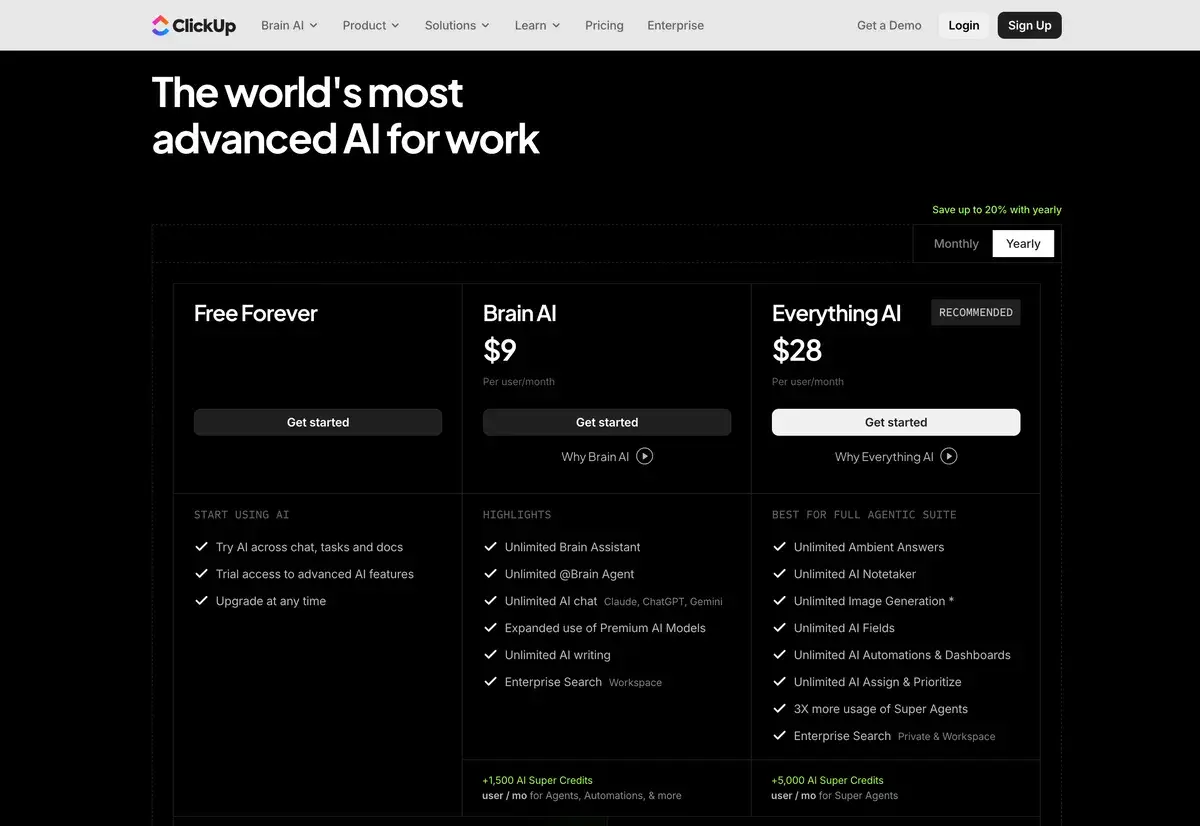Click Claude, ChatGPT, Gemini caption
The width and height of the screenshot is (1200, 826).
(x=663, y=602)
